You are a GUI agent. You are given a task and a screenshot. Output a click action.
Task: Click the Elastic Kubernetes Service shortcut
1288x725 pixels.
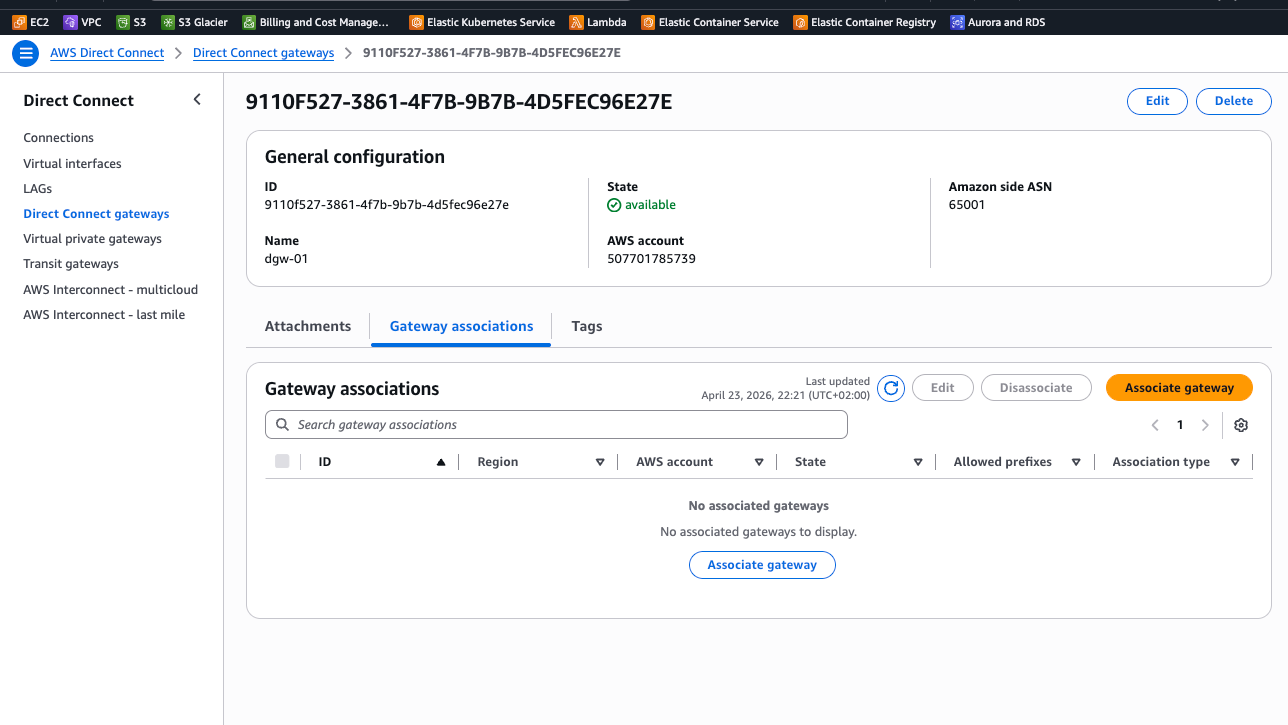[x=482, y=22]
